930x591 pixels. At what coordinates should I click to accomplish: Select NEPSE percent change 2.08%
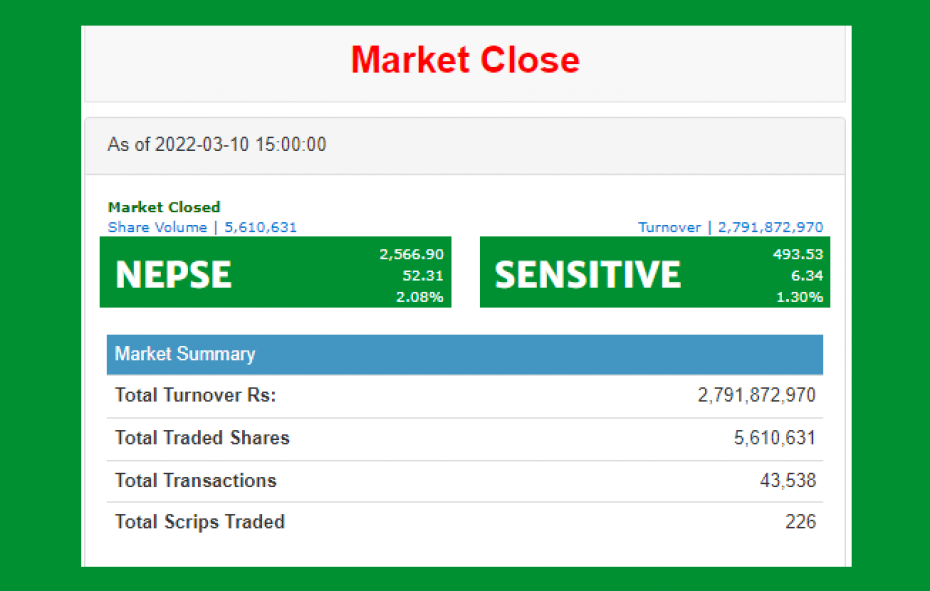click(x=420, y=297)
